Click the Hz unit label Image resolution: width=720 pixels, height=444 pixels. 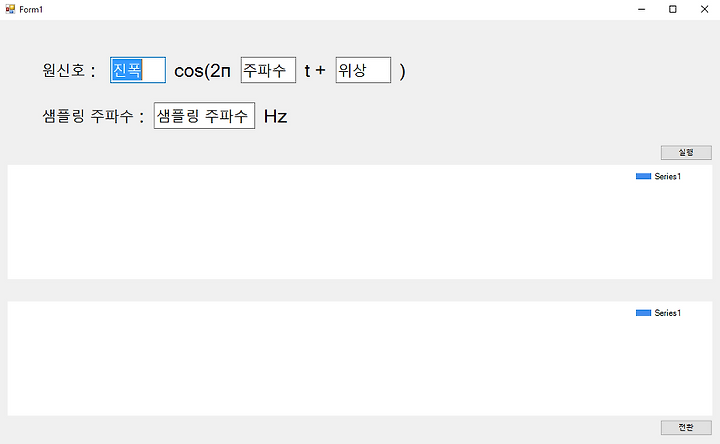pos(276,117)
